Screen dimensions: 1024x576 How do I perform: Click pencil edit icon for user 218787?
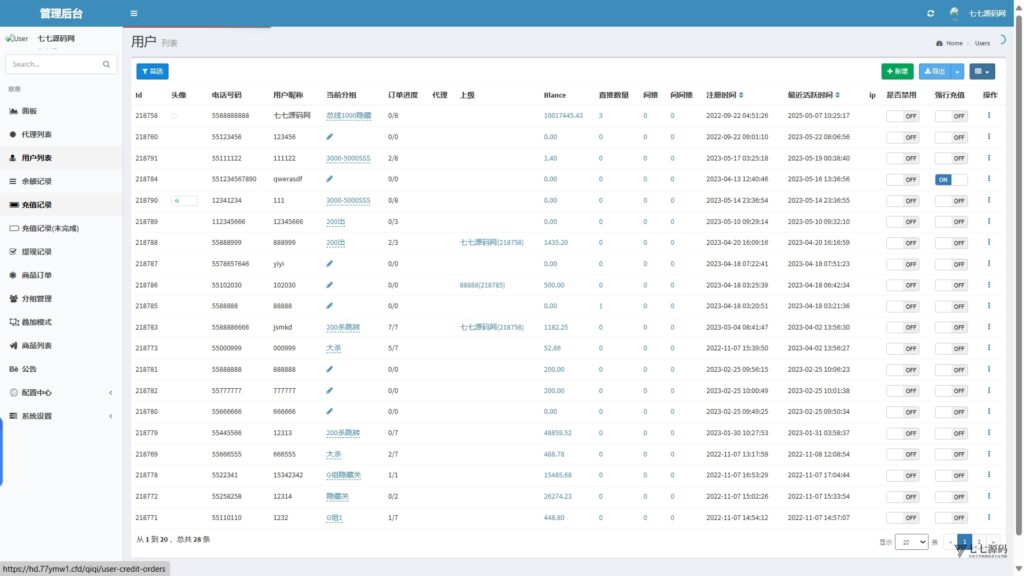[x=329, y=264]
